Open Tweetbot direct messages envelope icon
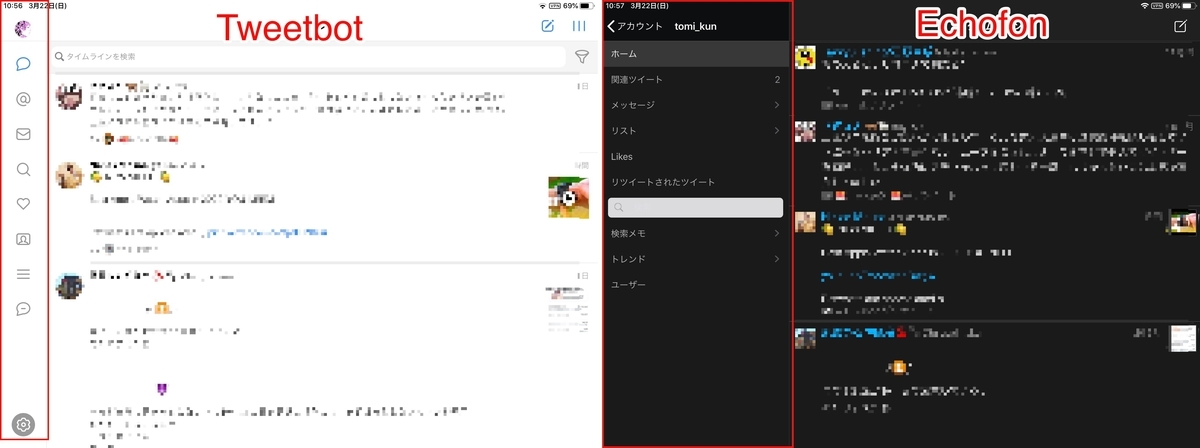 24,134
